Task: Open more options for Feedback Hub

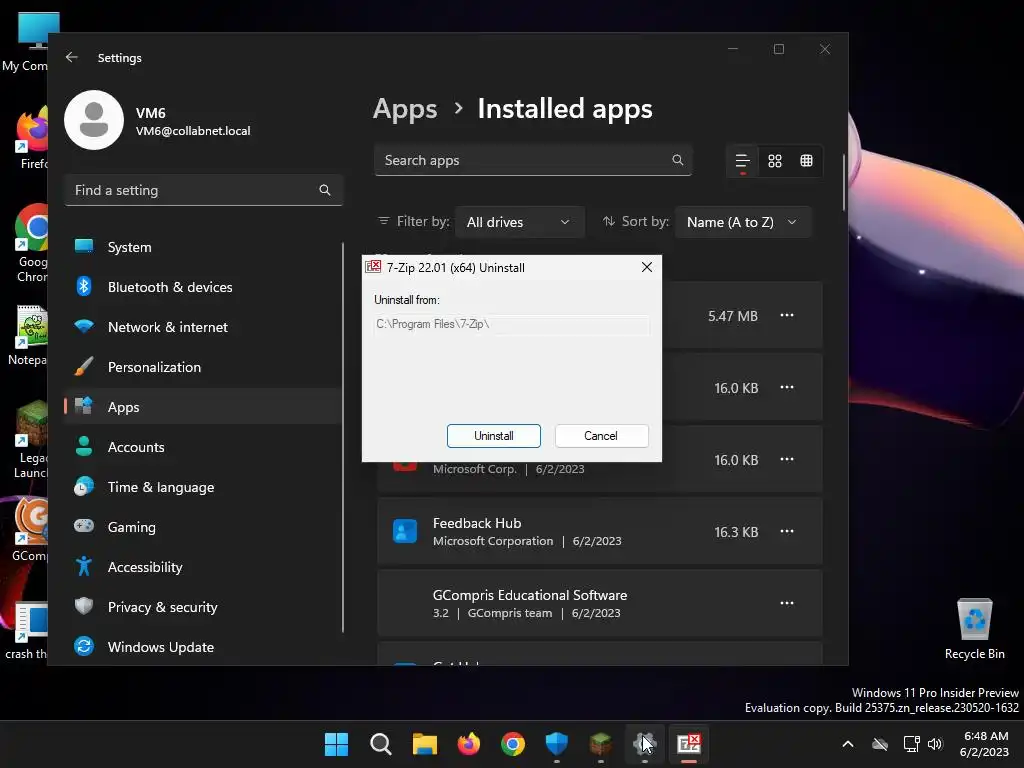Action: click(787, 532)
